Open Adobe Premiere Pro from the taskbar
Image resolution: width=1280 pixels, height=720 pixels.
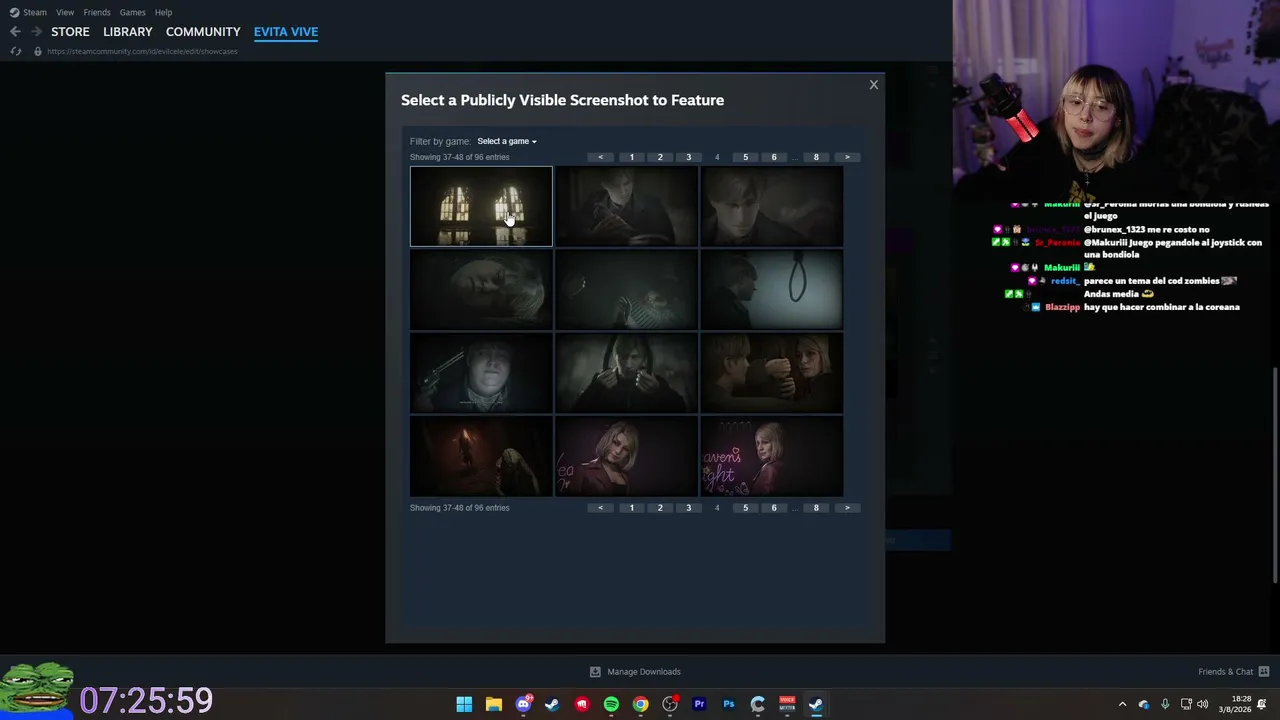pyautogui.click(x=699, y=704)
